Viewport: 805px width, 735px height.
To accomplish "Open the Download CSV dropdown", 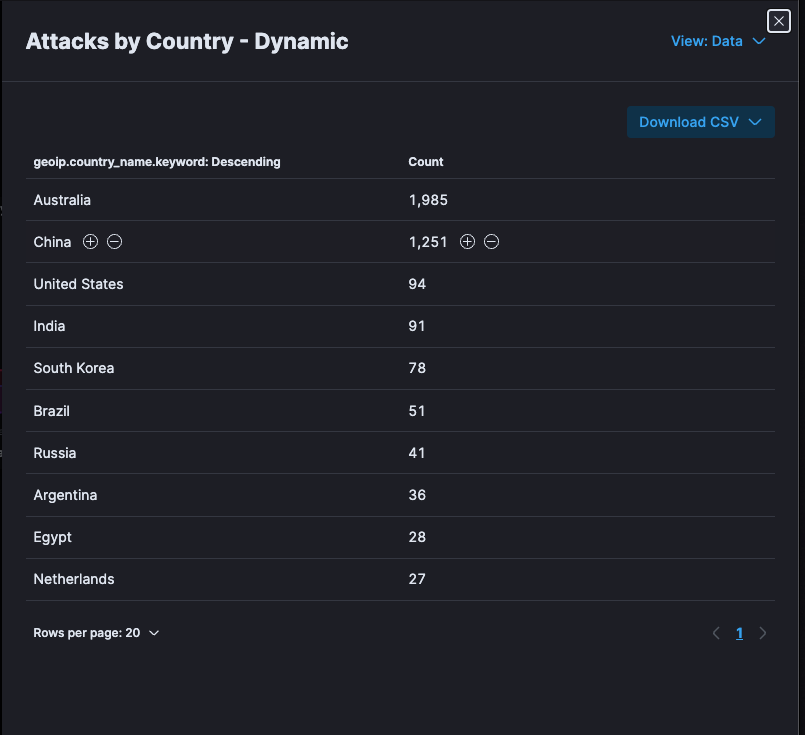I will pos(700,121).
